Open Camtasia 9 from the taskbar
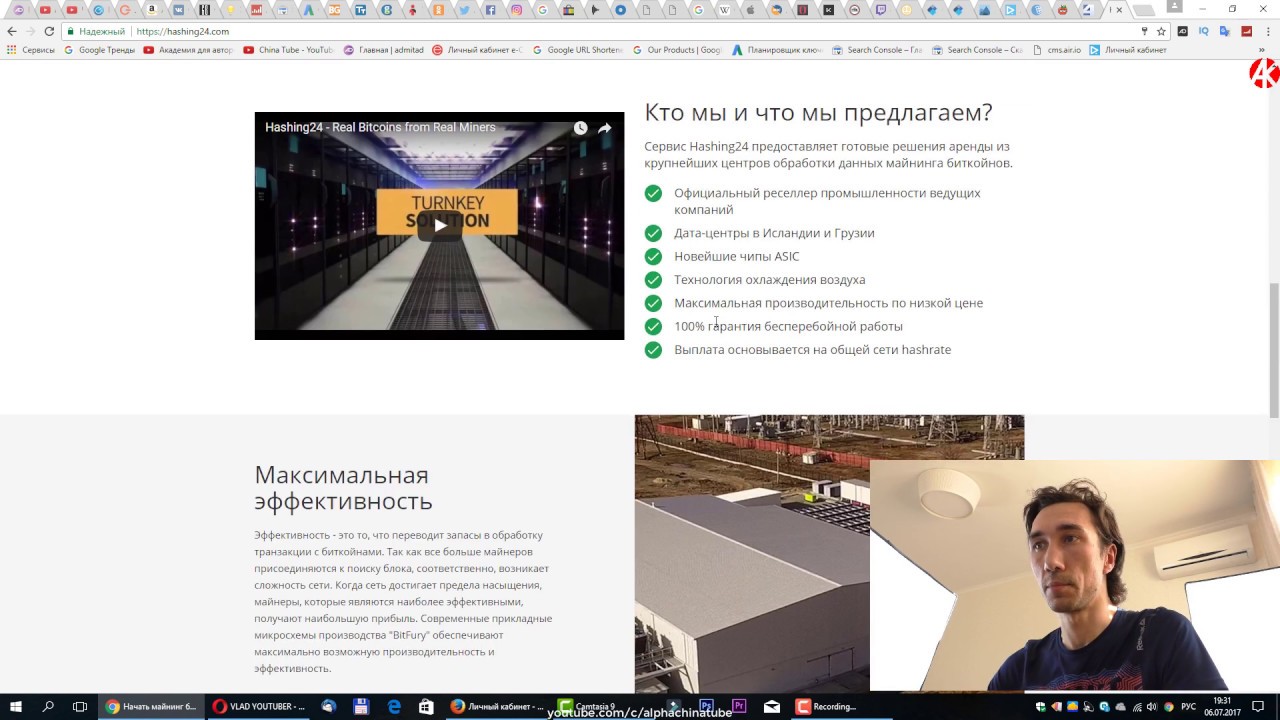 pos(602,706)
